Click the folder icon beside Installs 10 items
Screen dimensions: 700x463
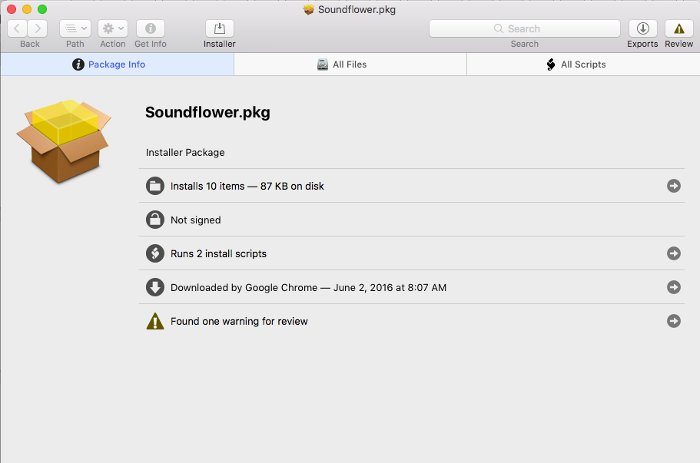pyautogui.click(x=155, y=186)
